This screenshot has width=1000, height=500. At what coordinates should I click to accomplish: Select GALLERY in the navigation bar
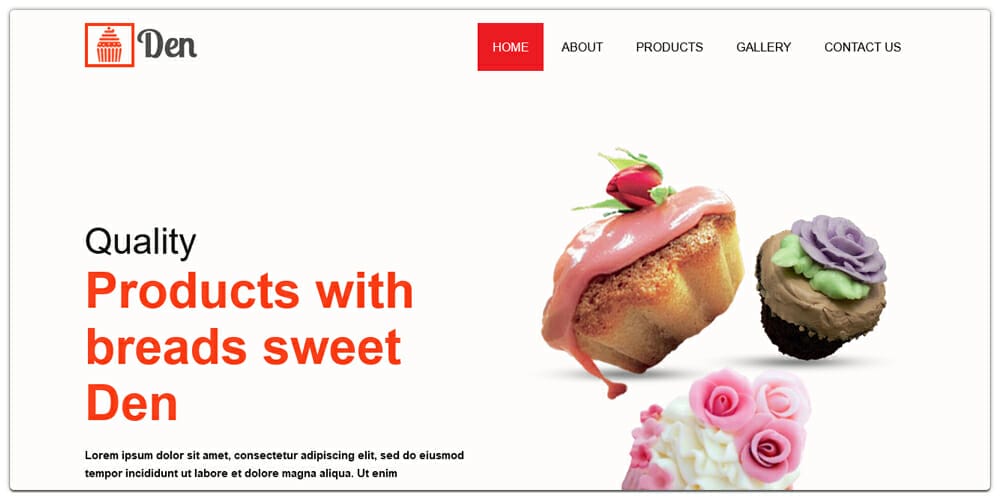tap(763, 47)
